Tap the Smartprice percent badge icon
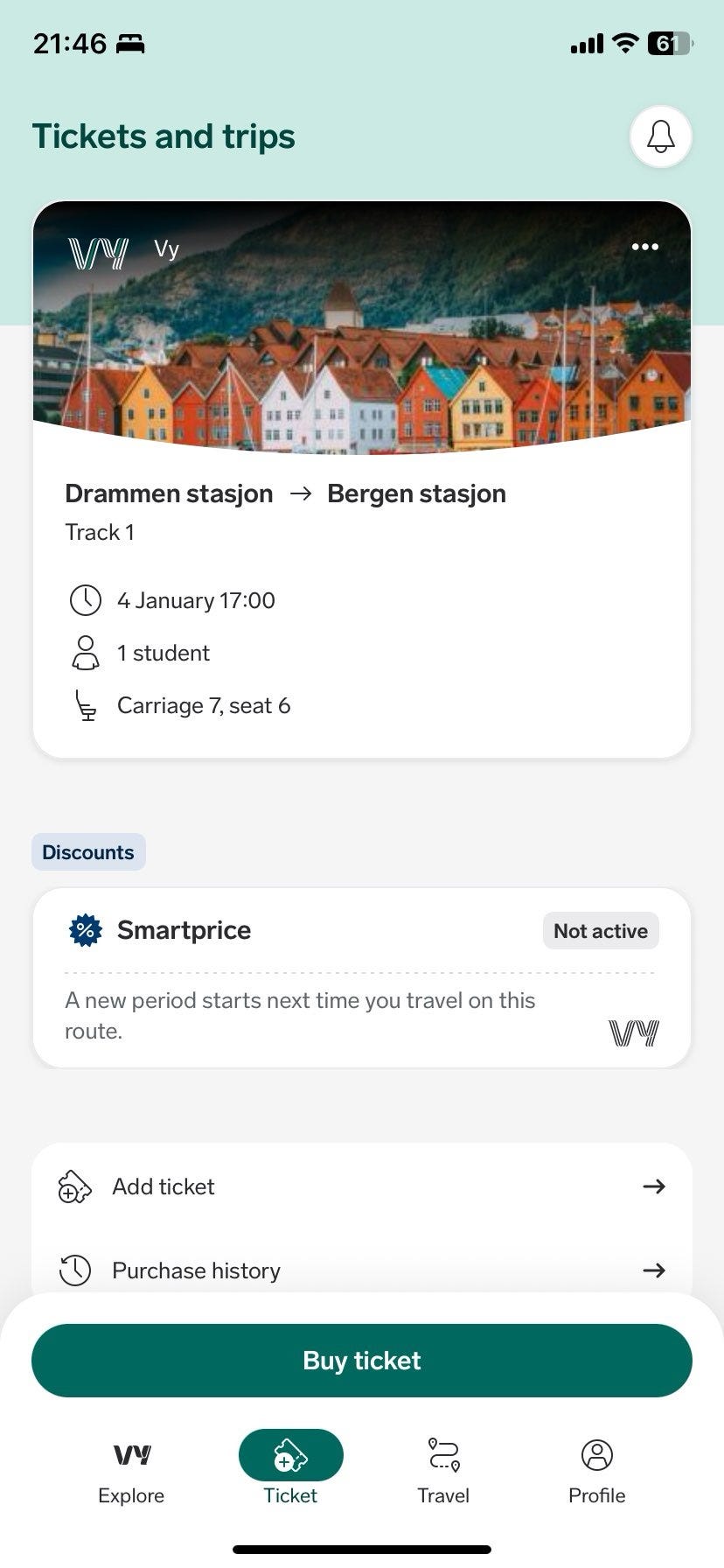The image size is (724, 1568). 86,930
